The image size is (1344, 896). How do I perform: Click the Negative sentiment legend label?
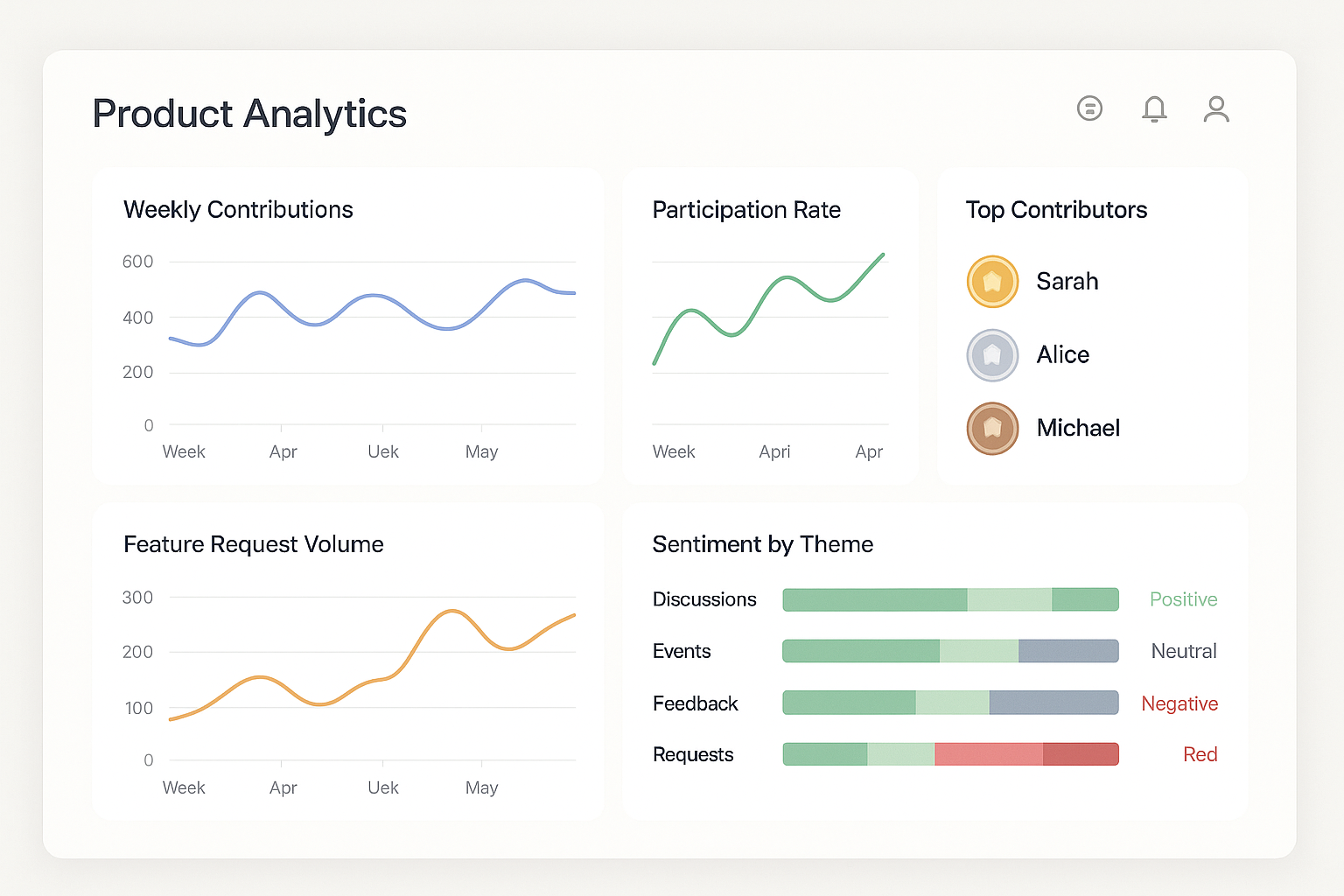pos(1179,703)
